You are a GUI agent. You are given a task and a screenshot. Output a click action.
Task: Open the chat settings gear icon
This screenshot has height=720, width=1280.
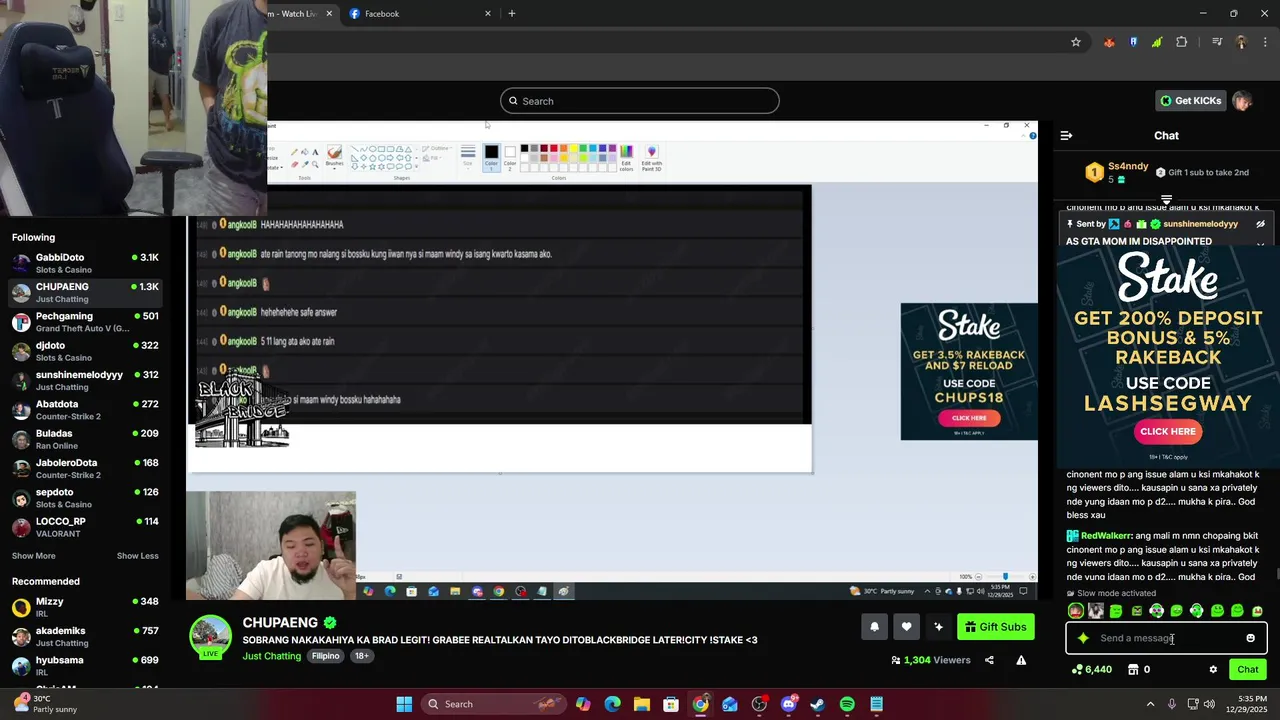click(x=1213, y=670)
